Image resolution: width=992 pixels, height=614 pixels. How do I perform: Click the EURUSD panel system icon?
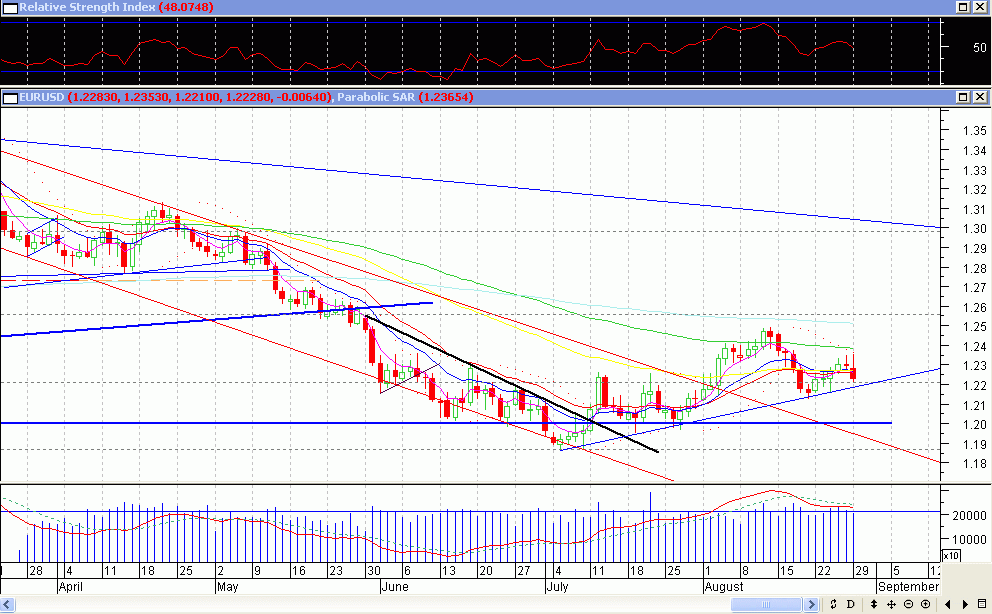[8, 97]
